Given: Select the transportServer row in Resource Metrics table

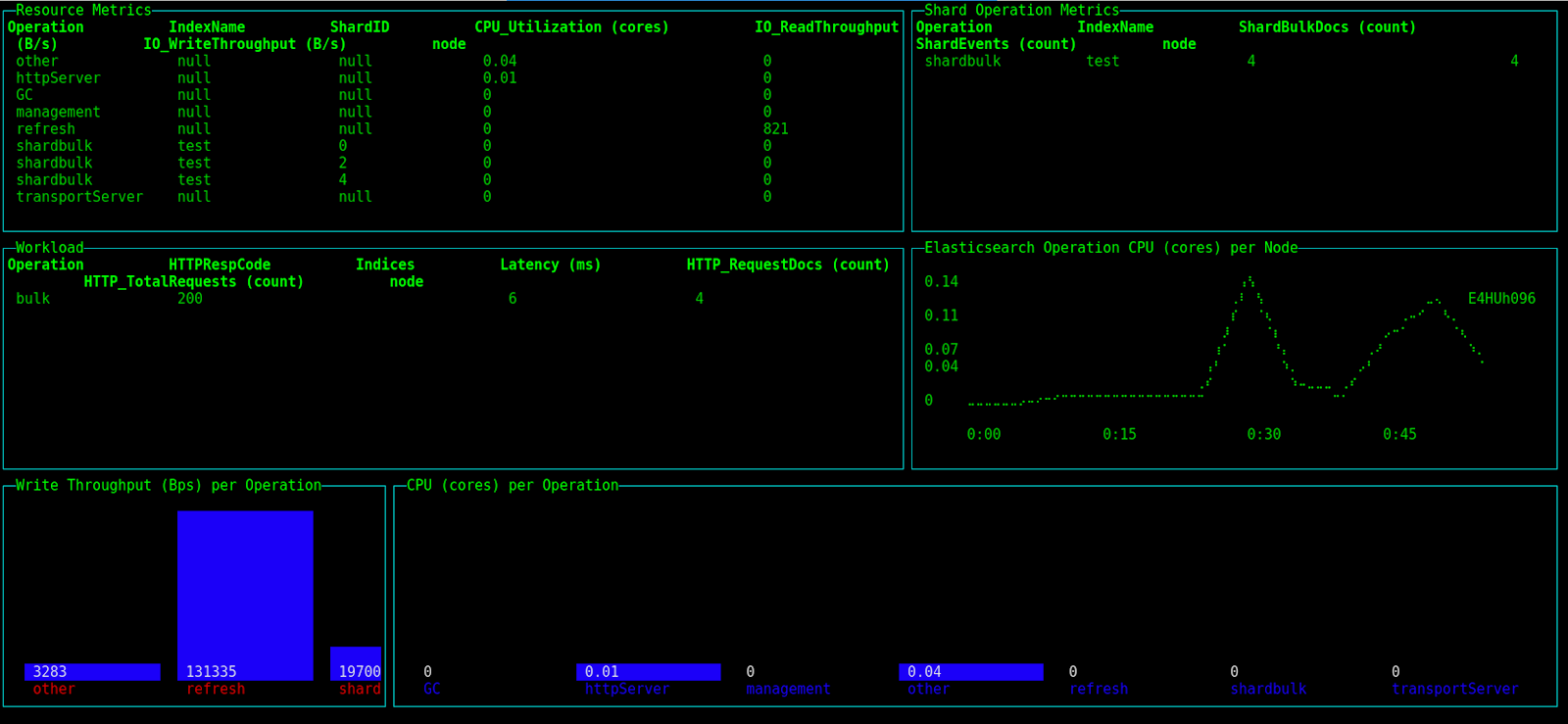Looking at the screenshot, I should click(x=453, y=197).
